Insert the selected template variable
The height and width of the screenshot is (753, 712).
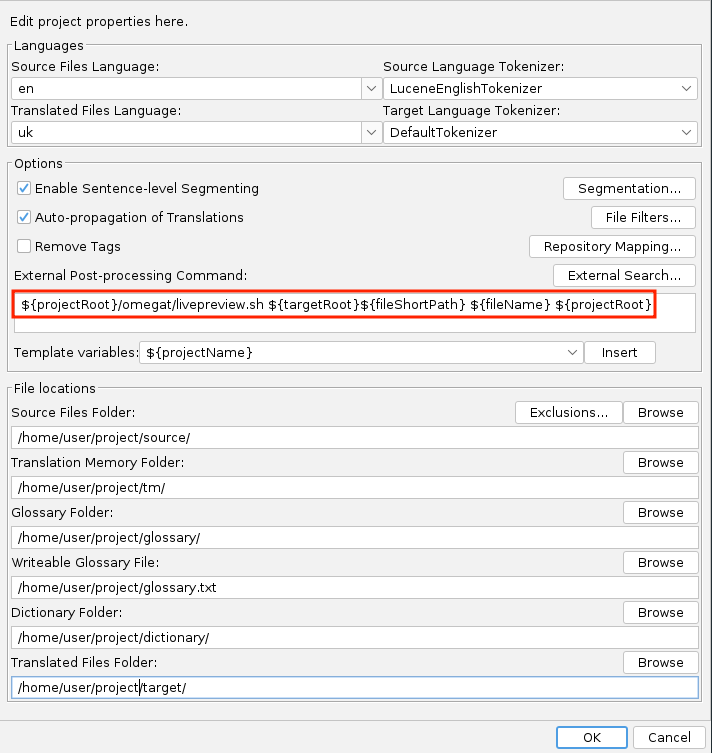(x=620, y=352)
